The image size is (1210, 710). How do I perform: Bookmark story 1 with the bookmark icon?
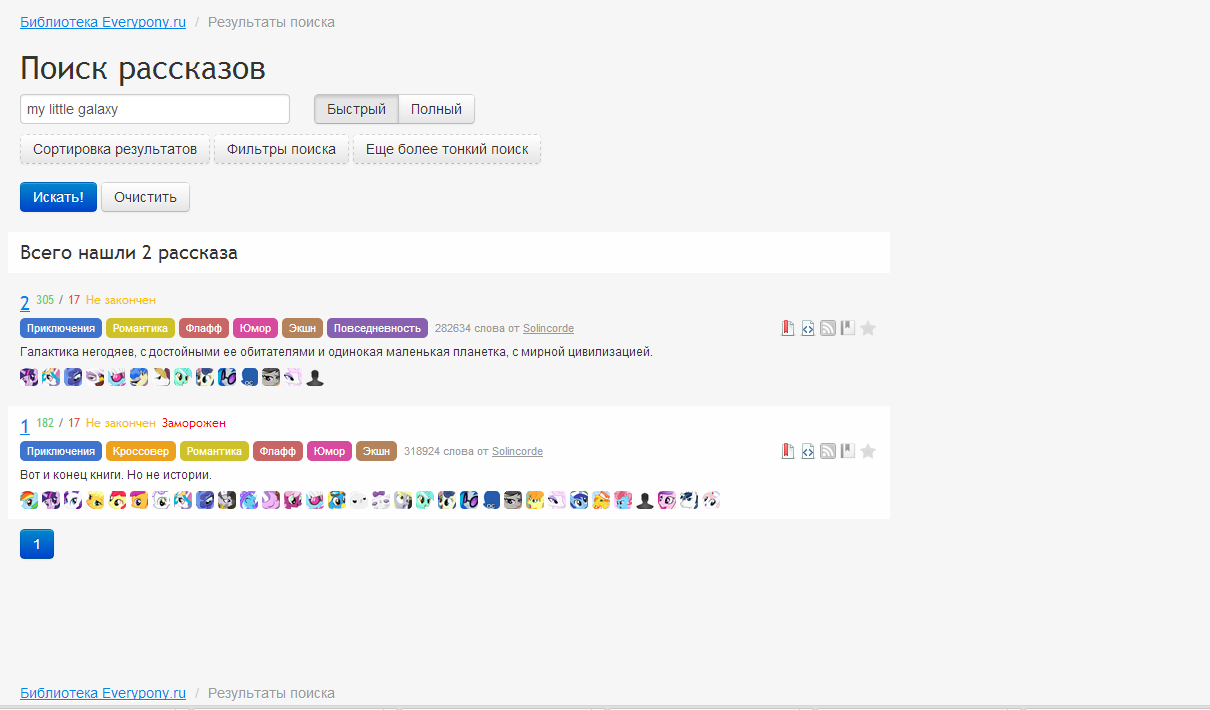848,451
